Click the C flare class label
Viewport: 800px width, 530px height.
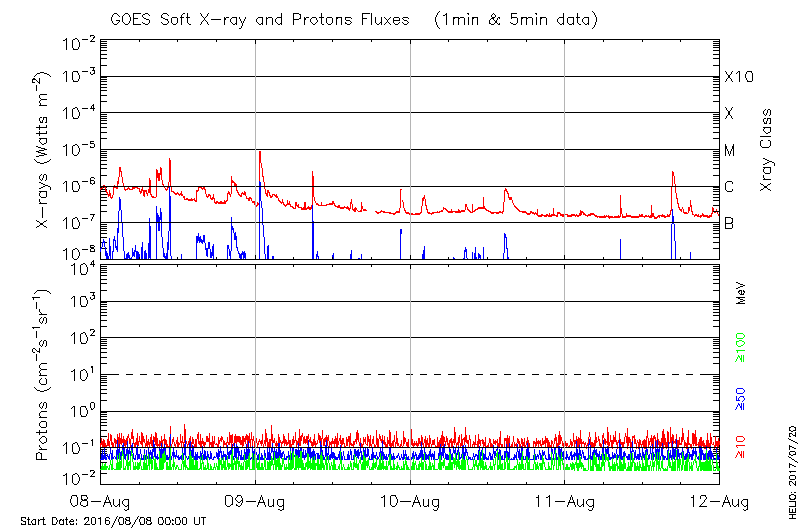729,187
